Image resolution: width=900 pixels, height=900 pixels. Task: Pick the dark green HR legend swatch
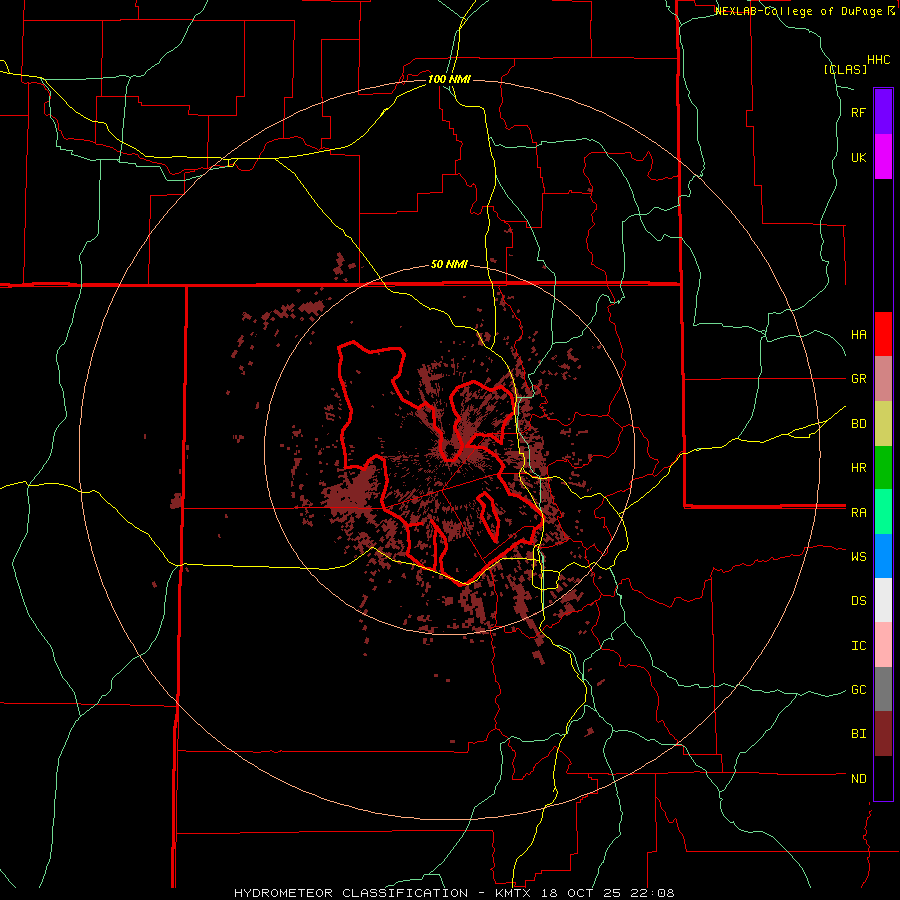coord(883,468)
